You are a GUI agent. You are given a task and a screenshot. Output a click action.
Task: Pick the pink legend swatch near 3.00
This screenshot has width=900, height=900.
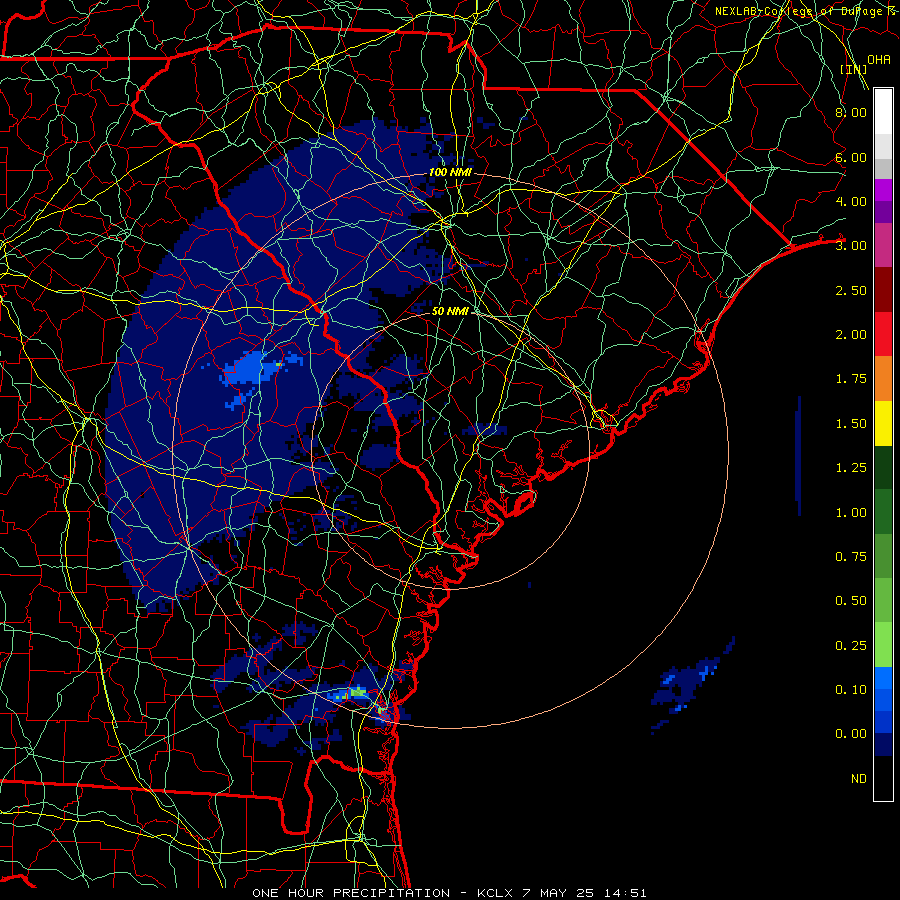click(x=883, y=245)
